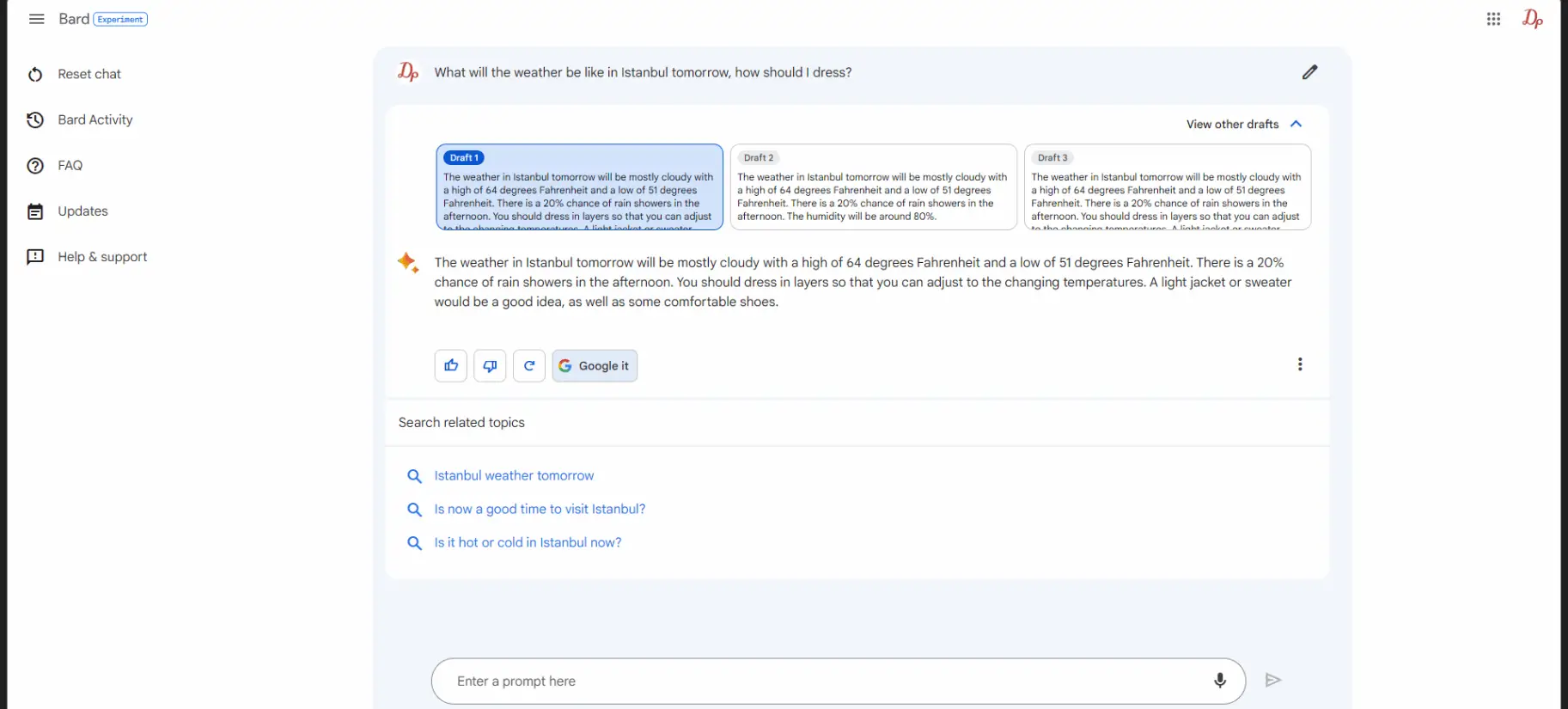Start voice input with the microphone
Screen dimensions: 1568x709
1219,681
